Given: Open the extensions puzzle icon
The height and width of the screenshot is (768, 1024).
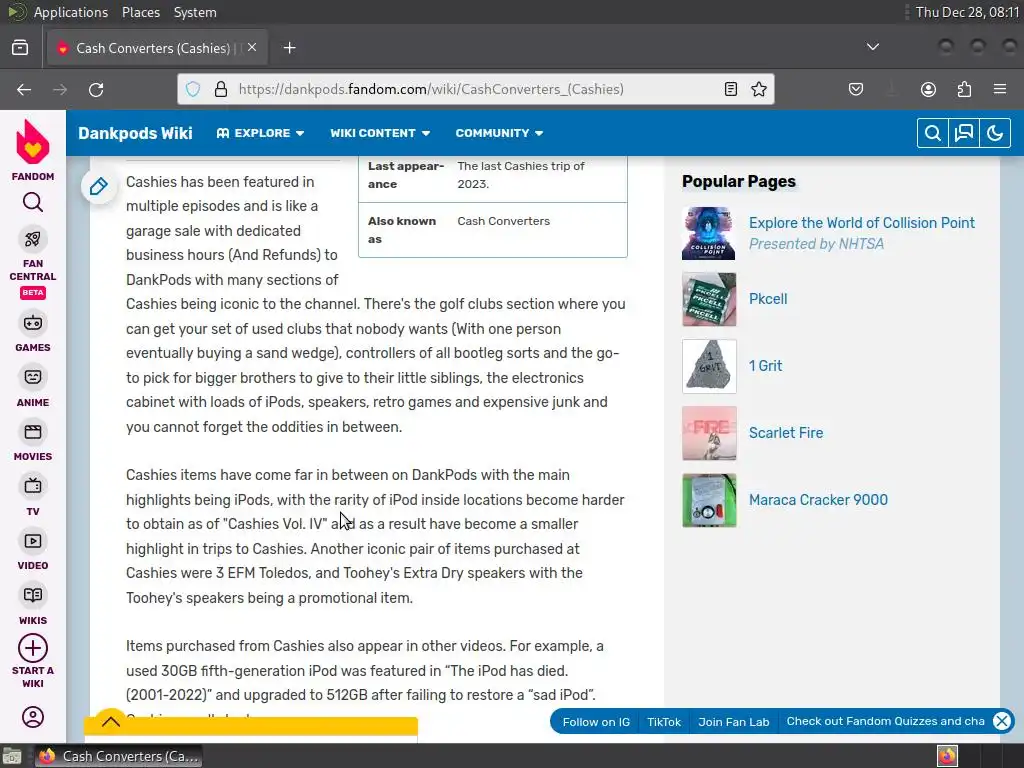Looking at the screenshot, I should tap(964, 89).
